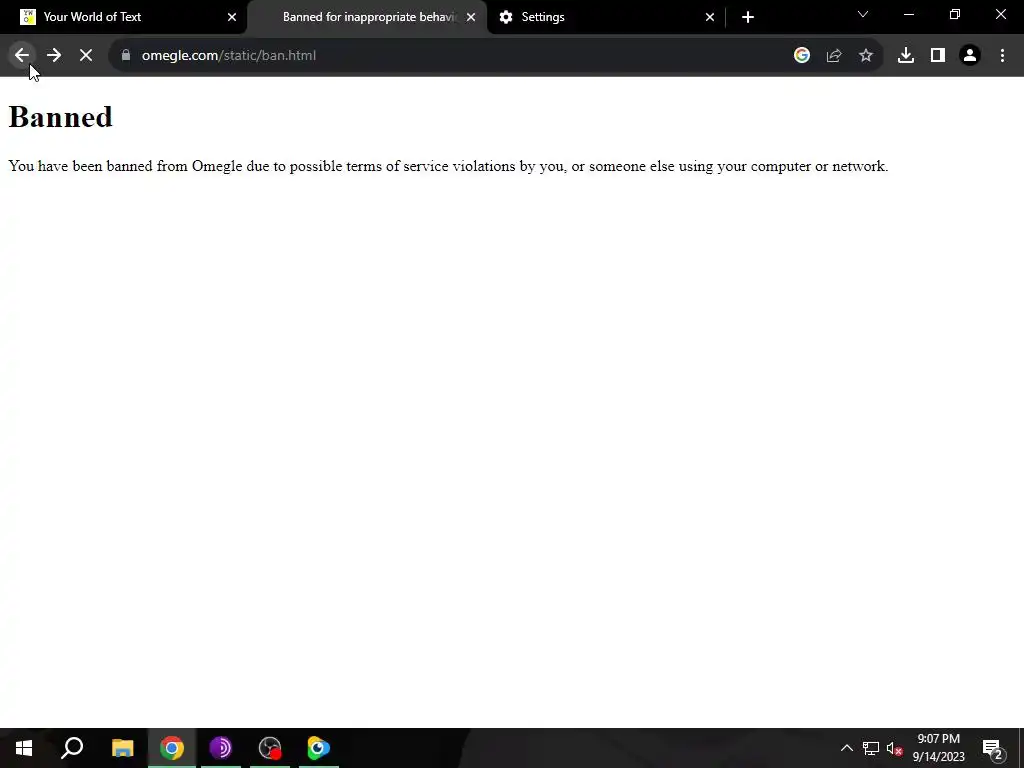Open a new tab
The width and height of the screenshot is (1024, 768).
[748, 17]
